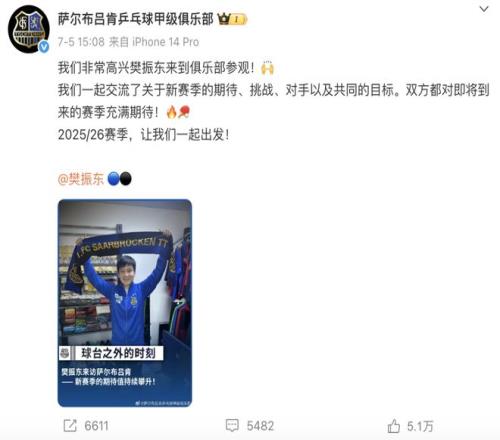Open comments via speech bubble icon
This screenshot has width=500, height=440.
click(x=232, y=426)
